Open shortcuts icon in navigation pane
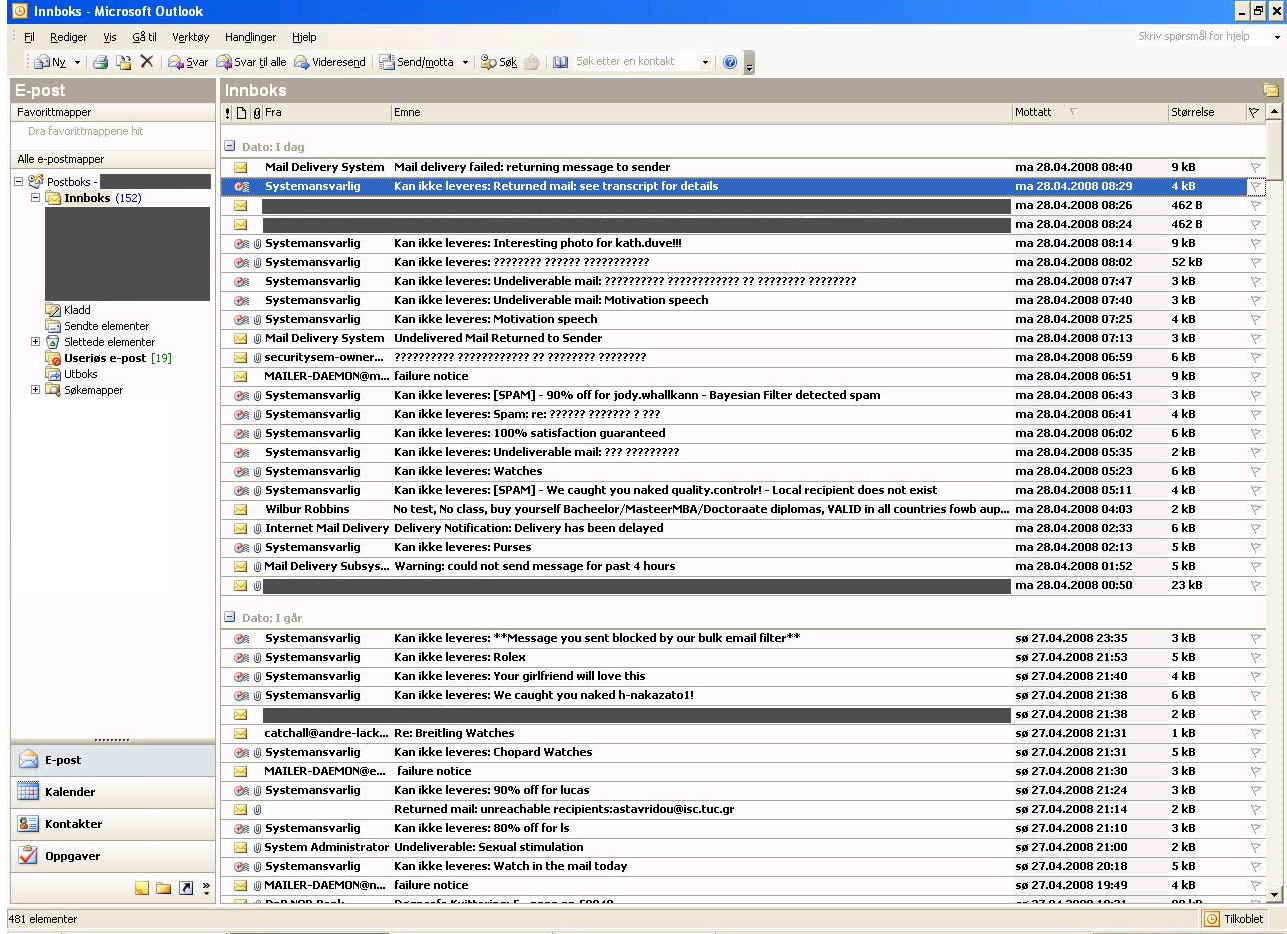Screen dimensions: 1287x934 185,888
